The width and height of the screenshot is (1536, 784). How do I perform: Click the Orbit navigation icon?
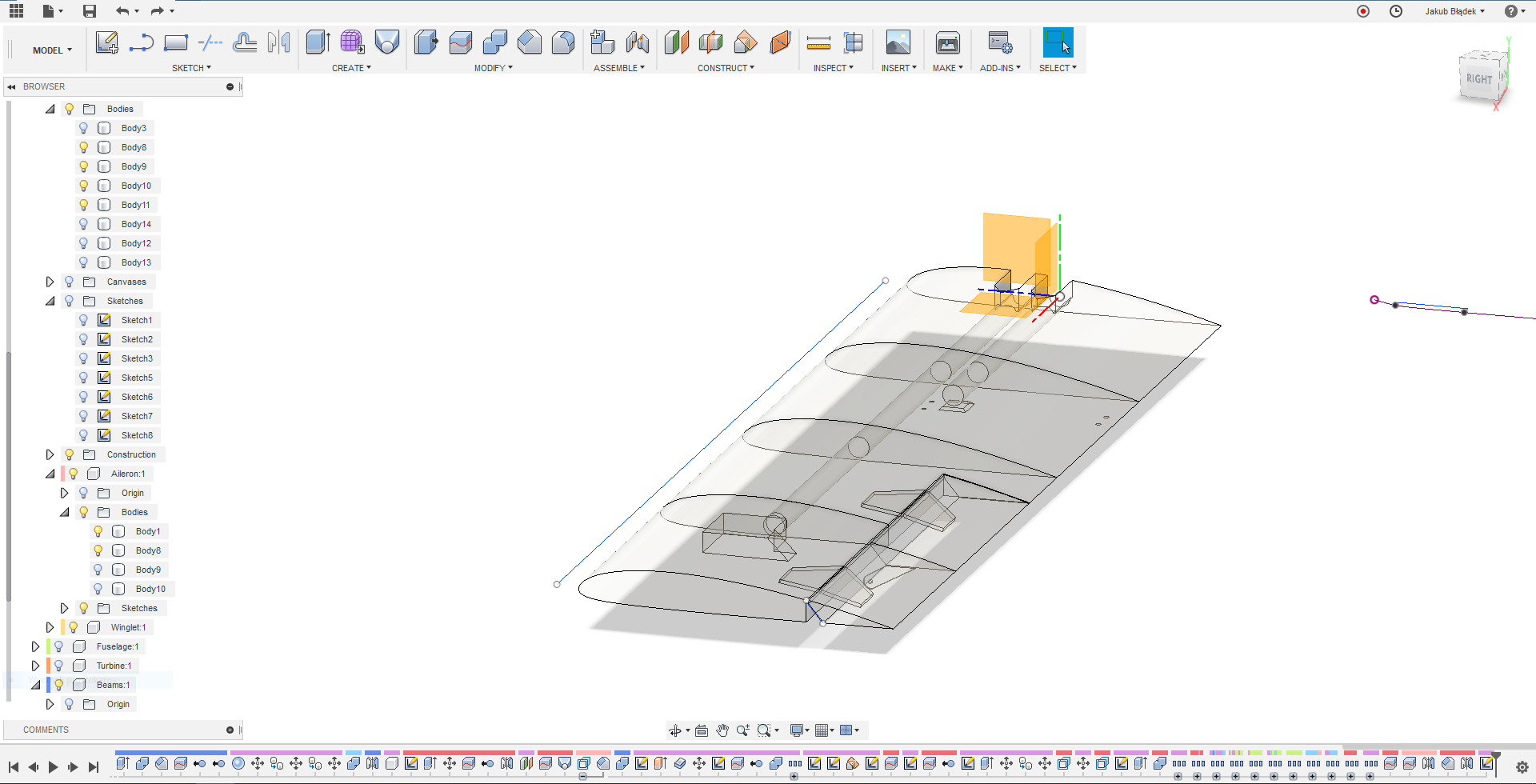(x=675, y=730)
